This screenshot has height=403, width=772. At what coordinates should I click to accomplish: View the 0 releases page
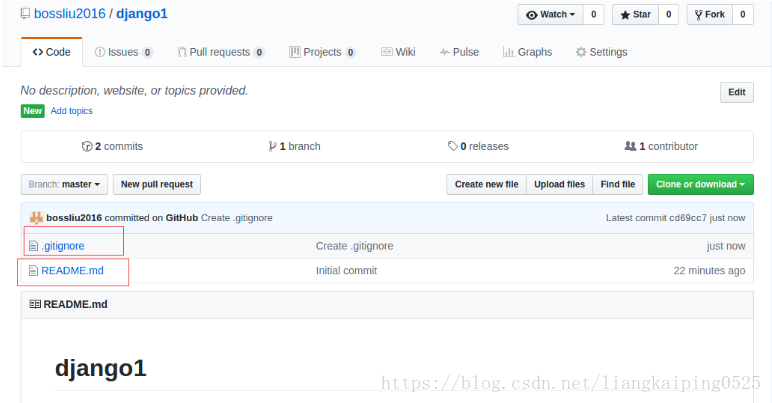pyautogui.click(x=478, y=146)
